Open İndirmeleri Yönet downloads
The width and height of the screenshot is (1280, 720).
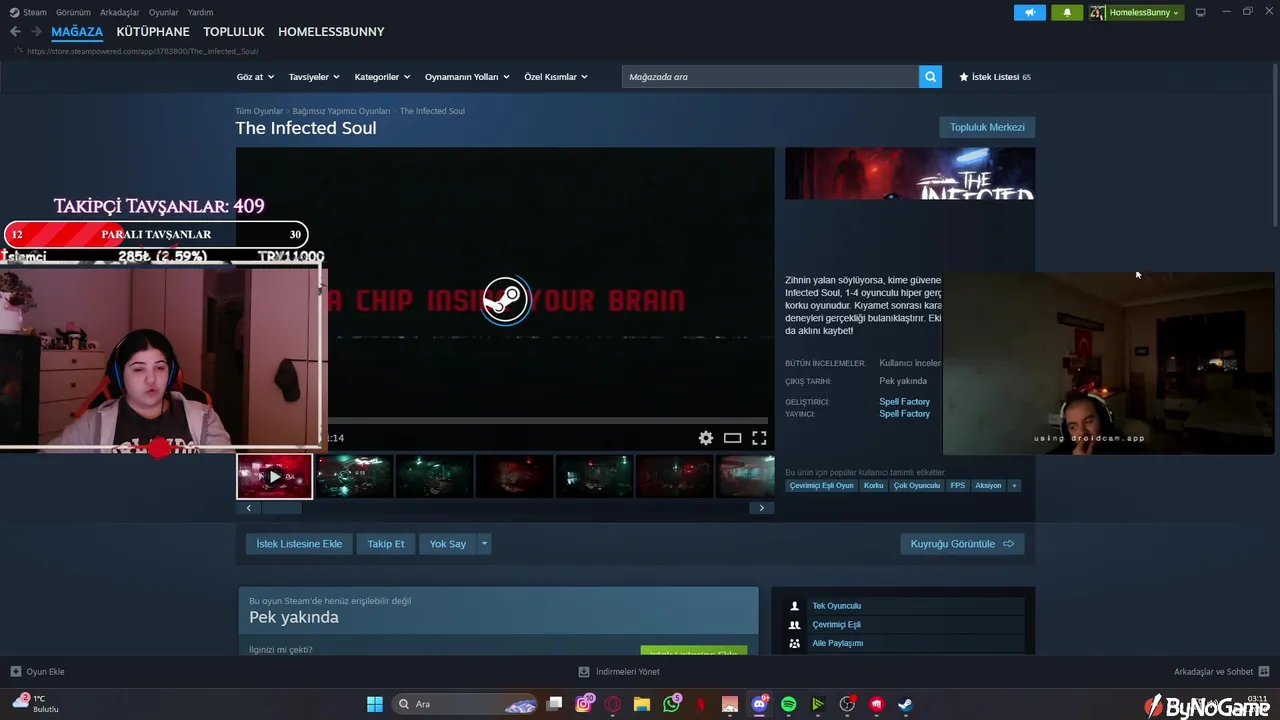pyautogui.click(x=619, y=672)
